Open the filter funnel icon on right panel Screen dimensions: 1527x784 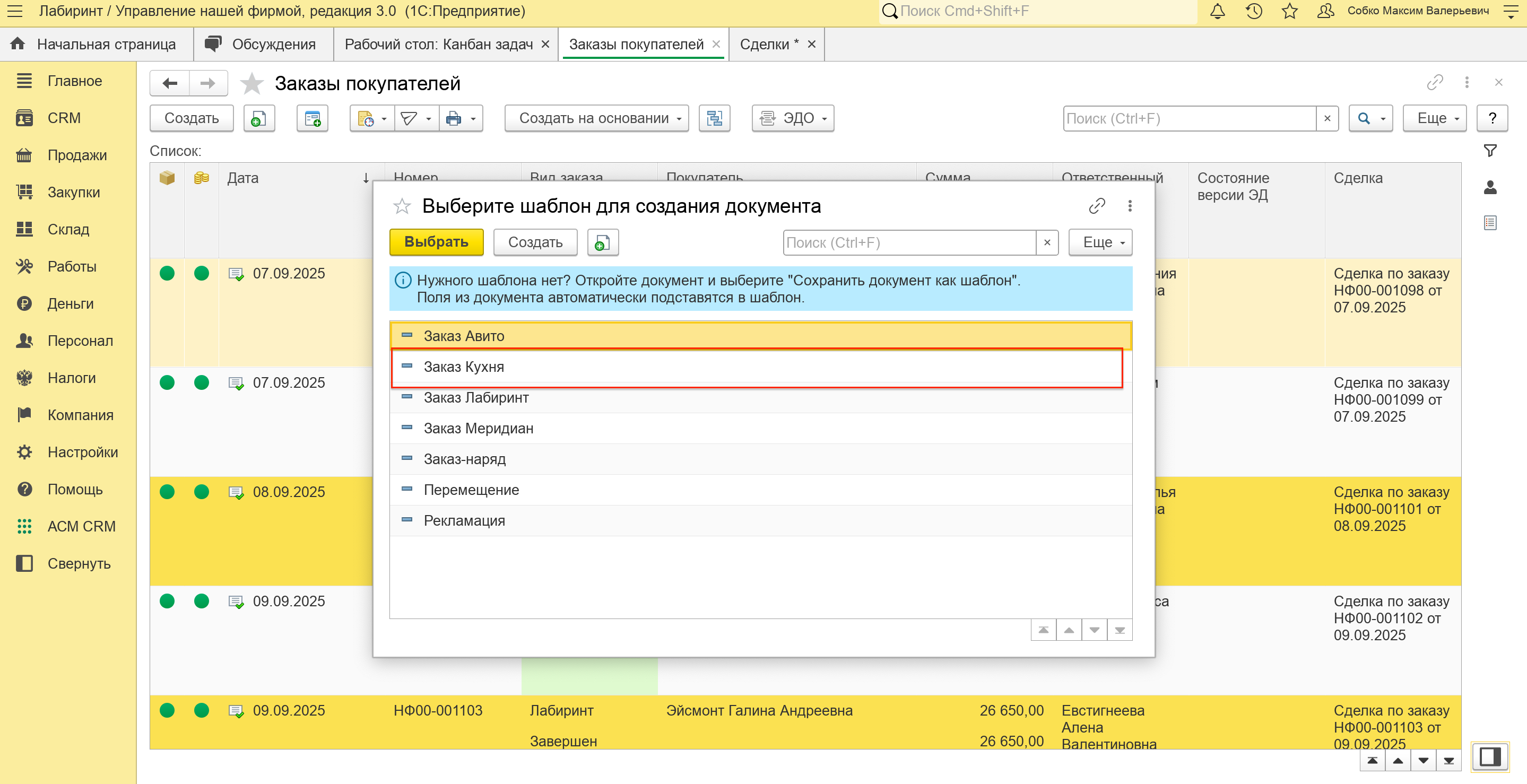point(1490,151)
